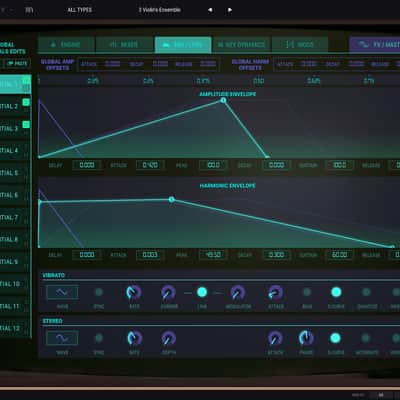Click Global Amp Offsets release value
The width and height of the screenshot is (400, 400).
click(208, 64)
